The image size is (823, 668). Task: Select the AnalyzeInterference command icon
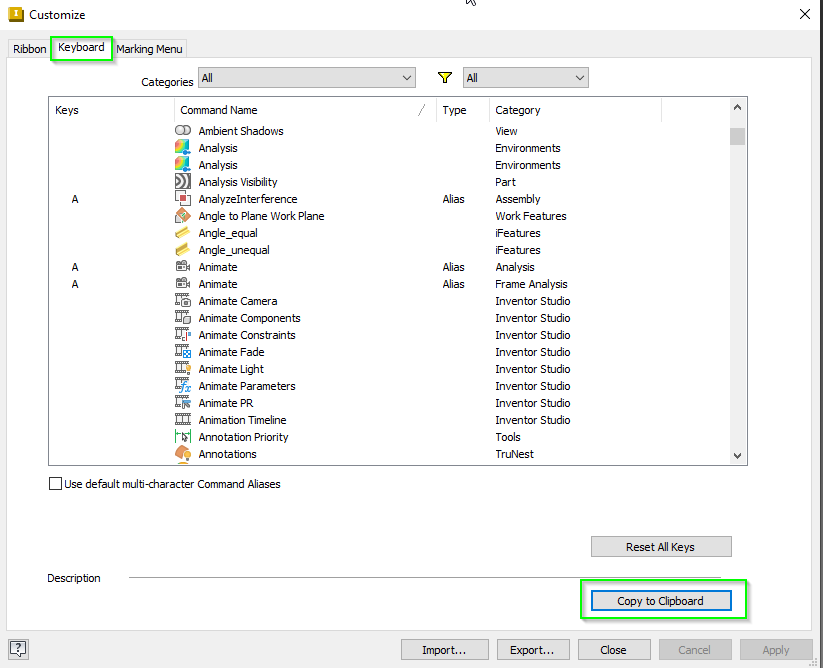click(x=183, y=198)
